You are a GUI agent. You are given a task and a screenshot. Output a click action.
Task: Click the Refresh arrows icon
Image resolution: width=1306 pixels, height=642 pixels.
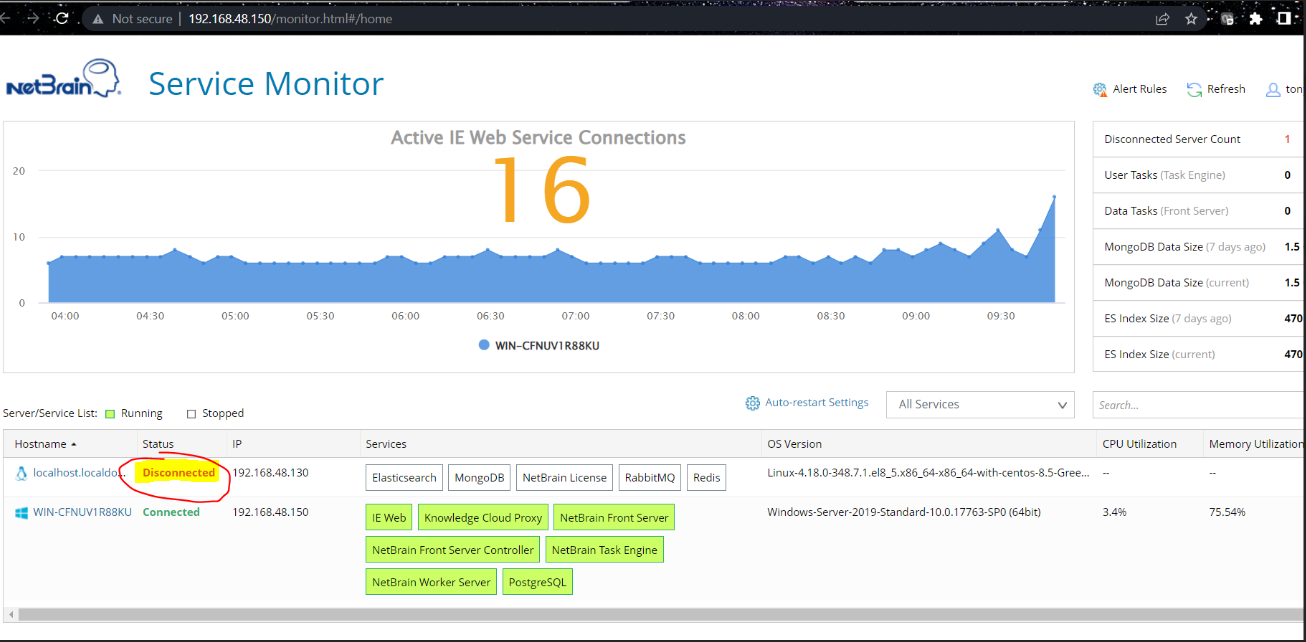(1194, 89)
